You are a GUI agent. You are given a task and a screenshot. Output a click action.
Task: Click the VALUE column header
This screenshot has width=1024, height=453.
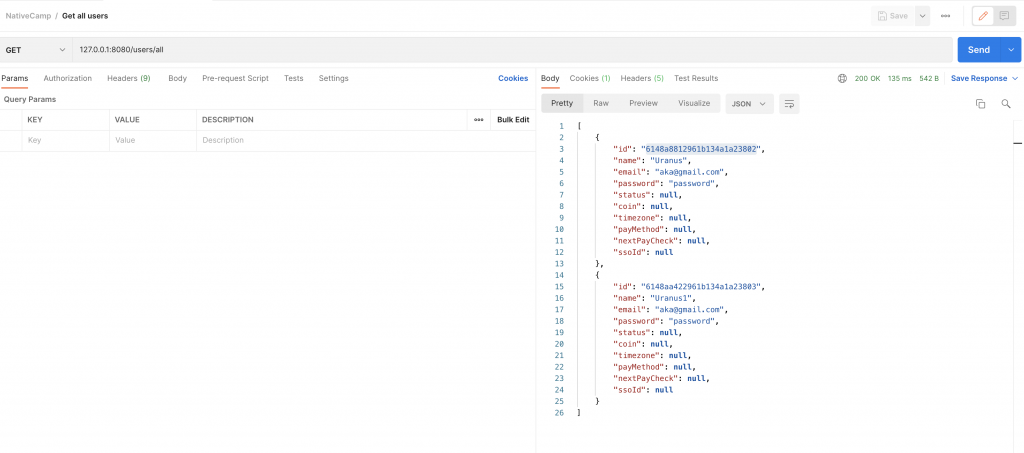pos(127,120)
